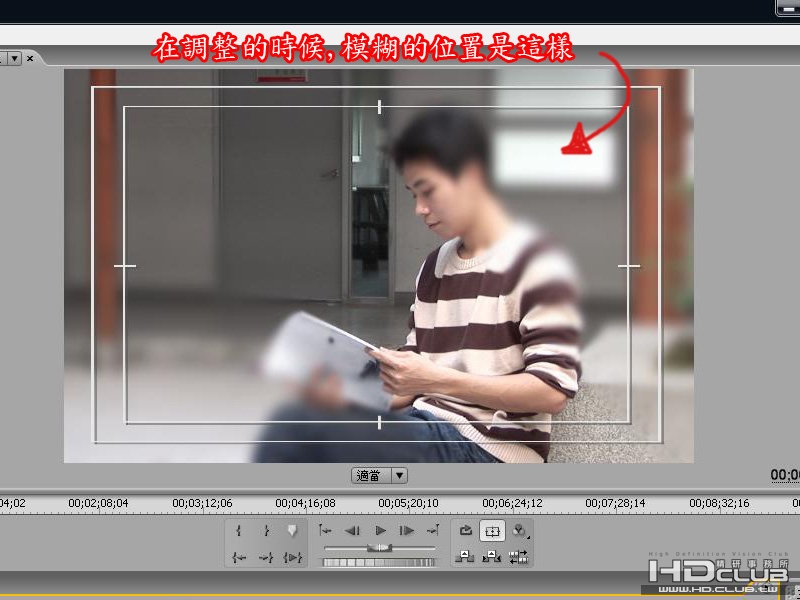Toggle the Loop playback icon
This screenshot has width=800, height=600.
[465, 531]
